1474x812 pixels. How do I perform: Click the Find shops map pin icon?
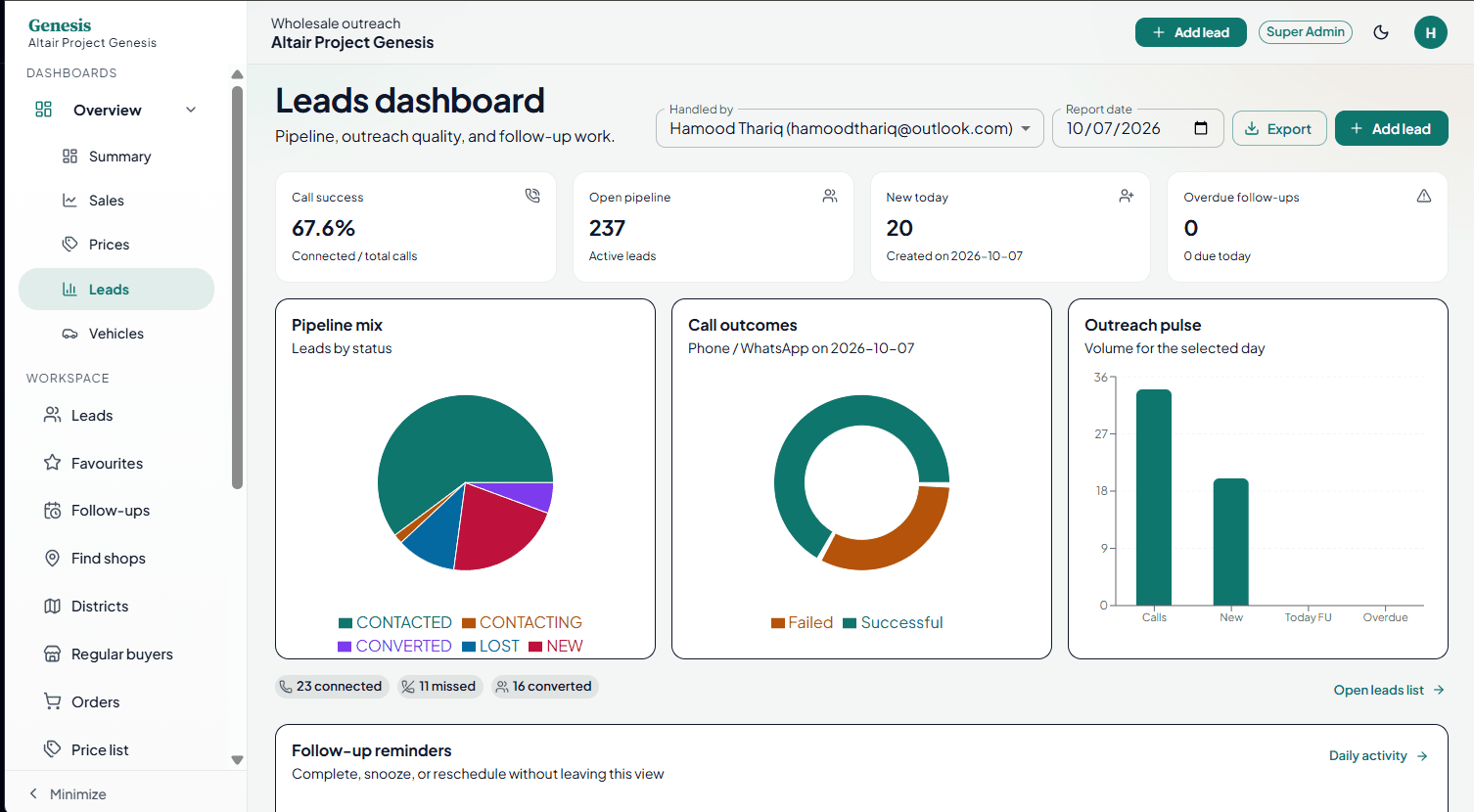click(52, 558)
